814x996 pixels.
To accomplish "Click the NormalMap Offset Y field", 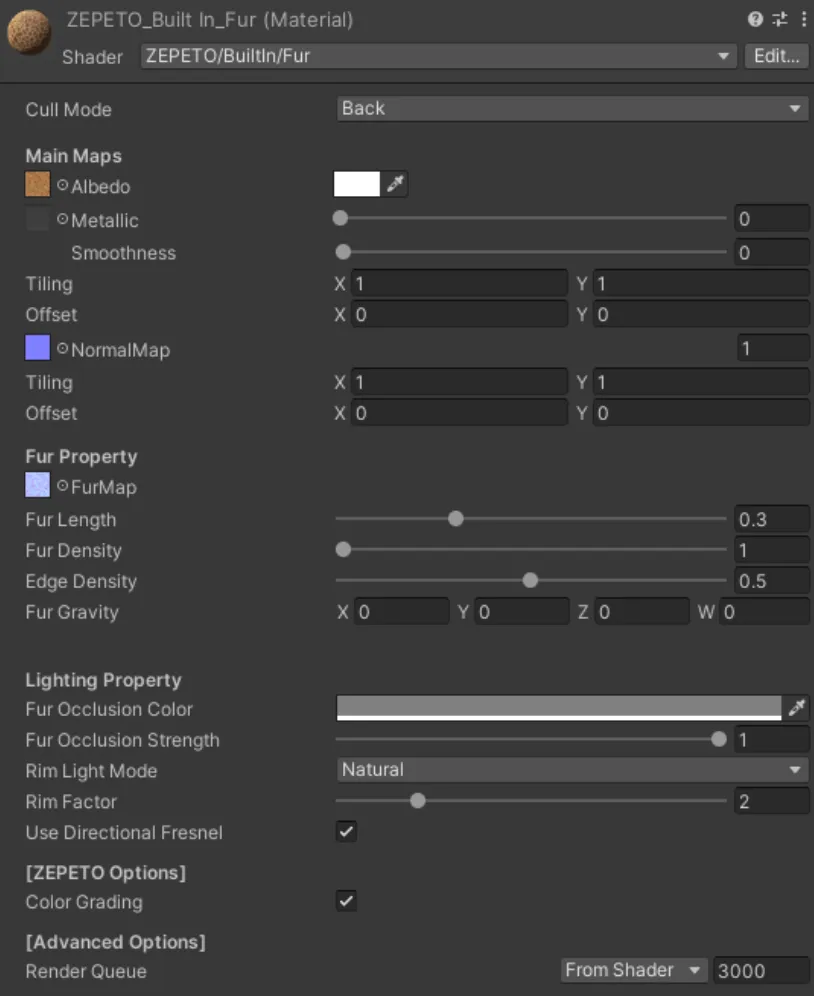I will pyautogui.click(x=701, y=414).
